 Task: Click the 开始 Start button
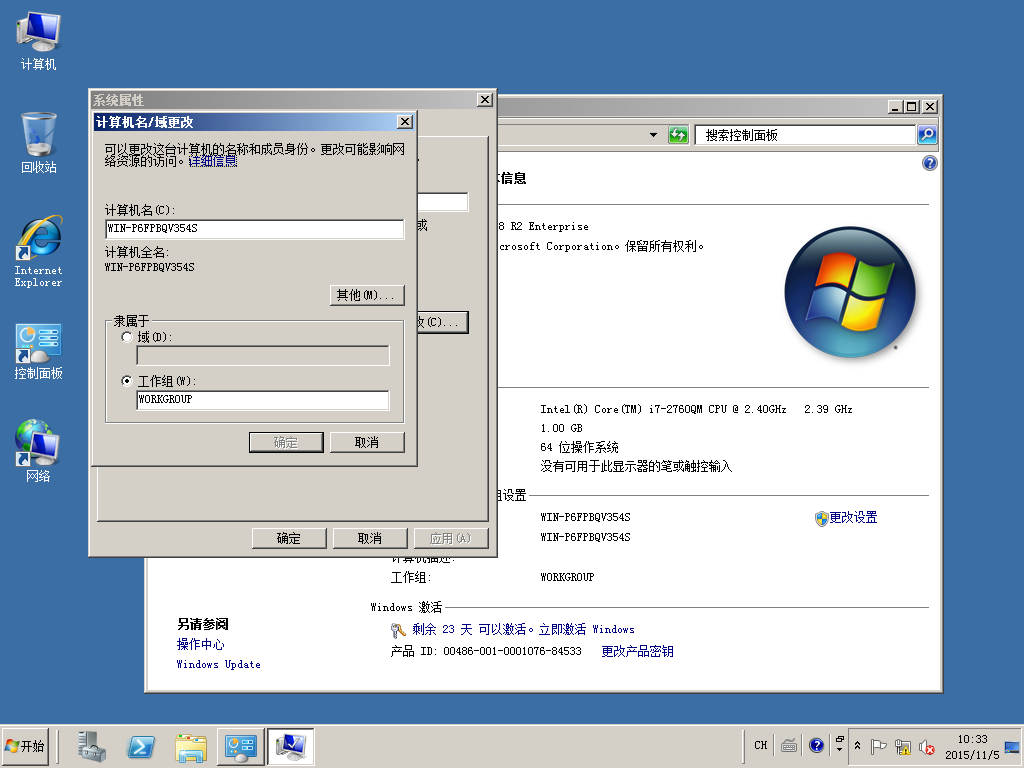point(25,746)
